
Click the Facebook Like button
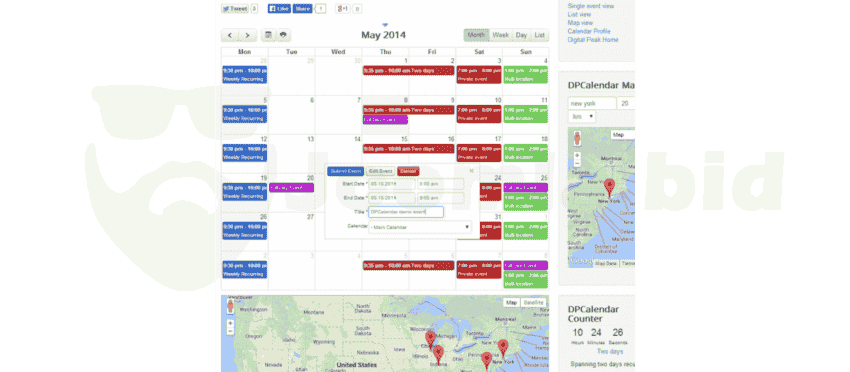coord(279,9)
